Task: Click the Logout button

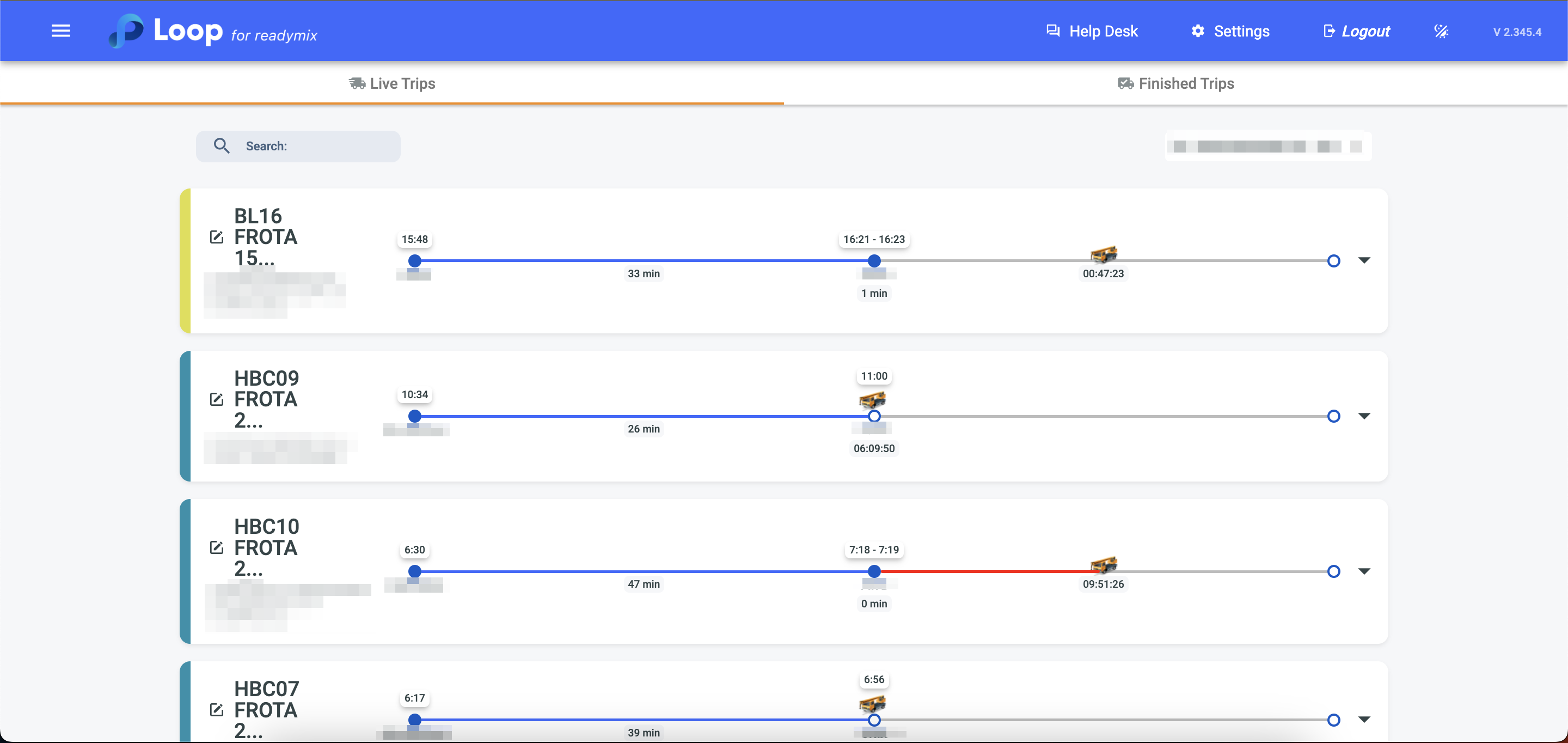Action: (x=1357, y=31)
